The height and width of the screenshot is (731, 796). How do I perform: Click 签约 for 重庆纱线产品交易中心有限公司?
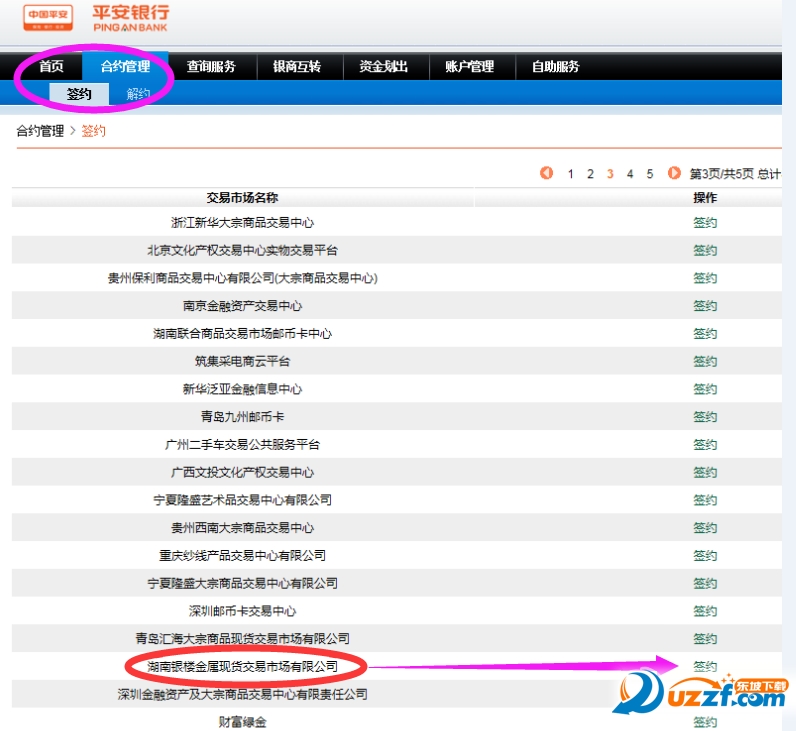coord(705,555)
